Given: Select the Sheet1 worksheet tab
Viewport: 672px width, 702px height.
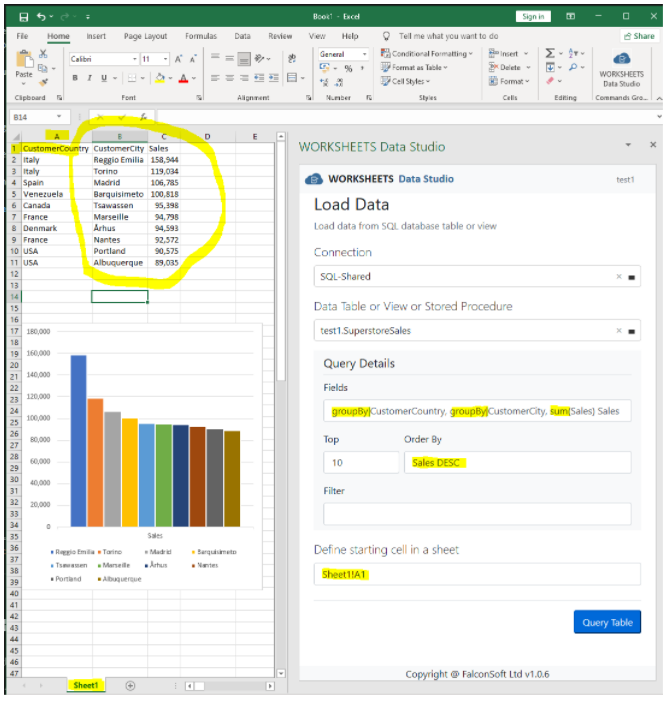Looking at the screenshot, I should pyautogui.click(x=86, y=685).
